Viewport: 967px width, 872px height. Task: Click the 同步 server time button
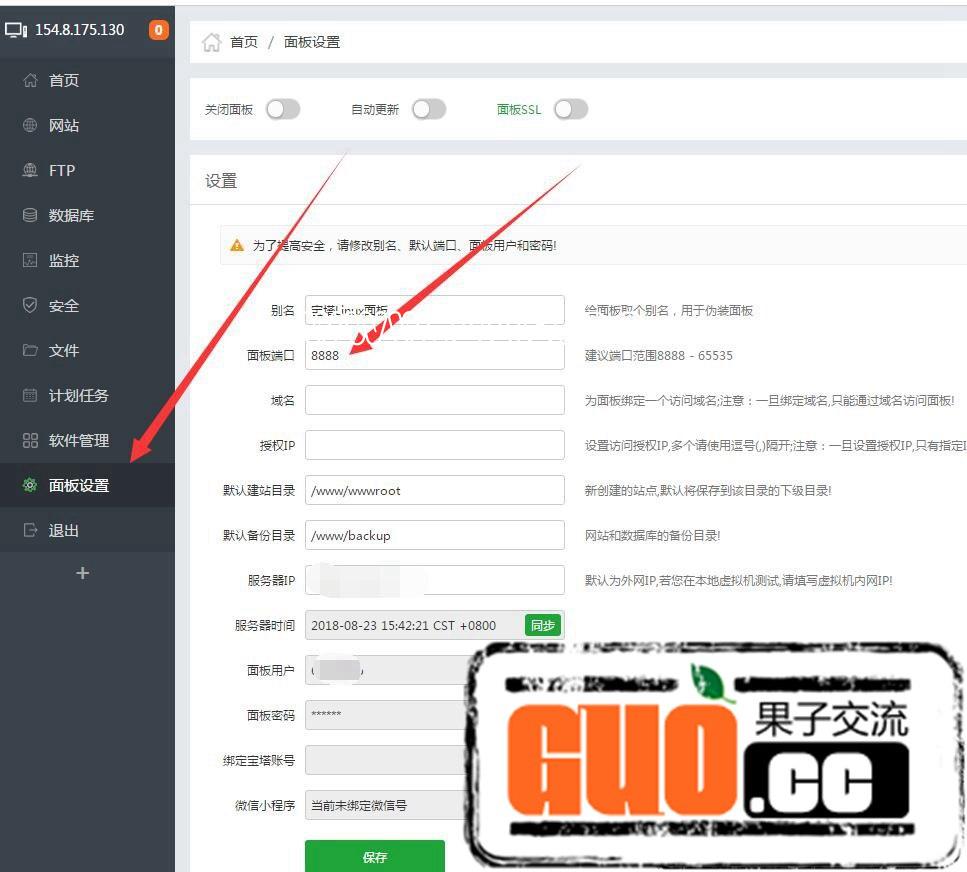point(543,626)
